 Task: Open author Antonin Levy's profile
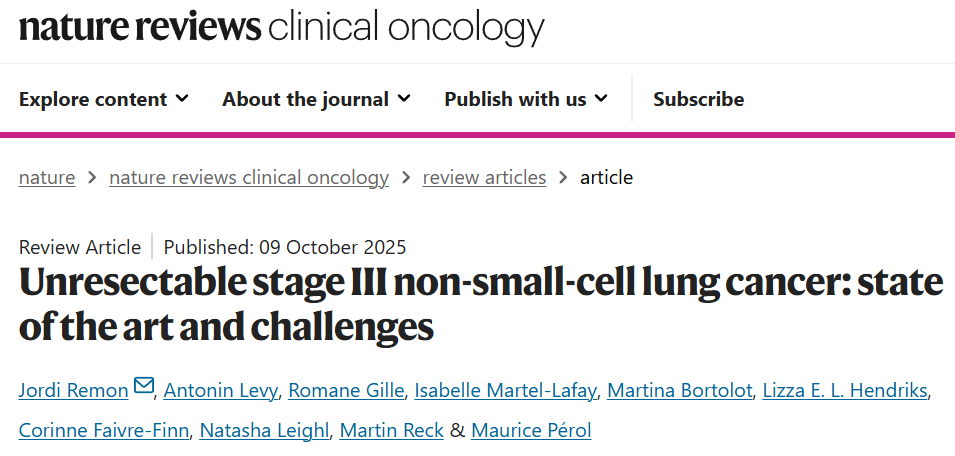[218, 390]
